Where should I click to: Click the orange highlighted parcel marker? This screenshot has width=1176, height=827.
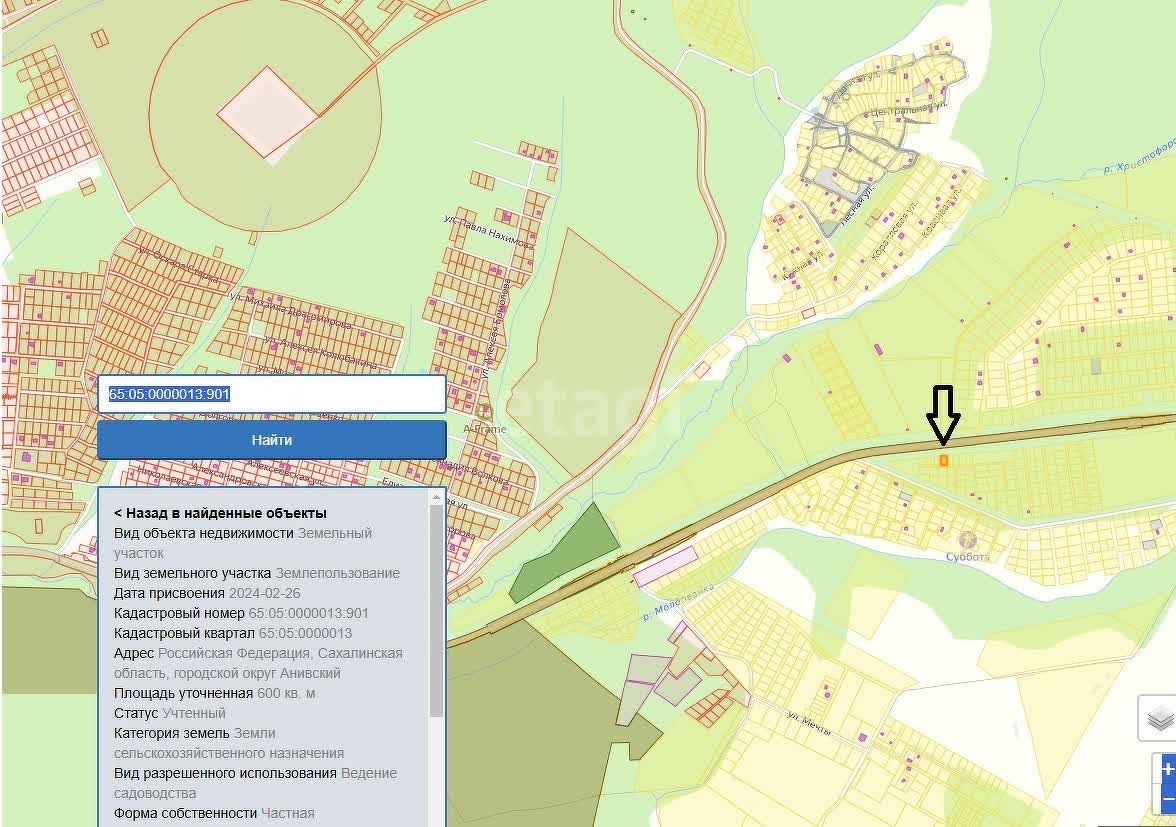[x=943, y=460]
